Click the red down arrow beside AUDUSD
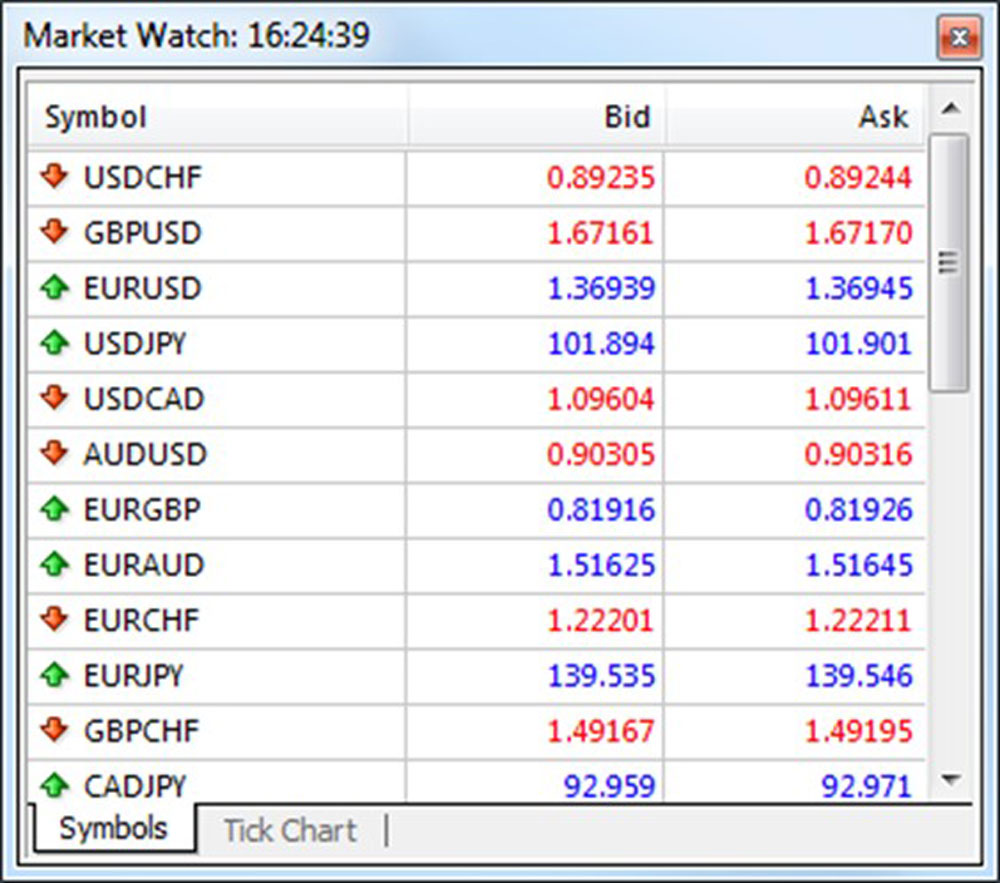 (55, 454)
